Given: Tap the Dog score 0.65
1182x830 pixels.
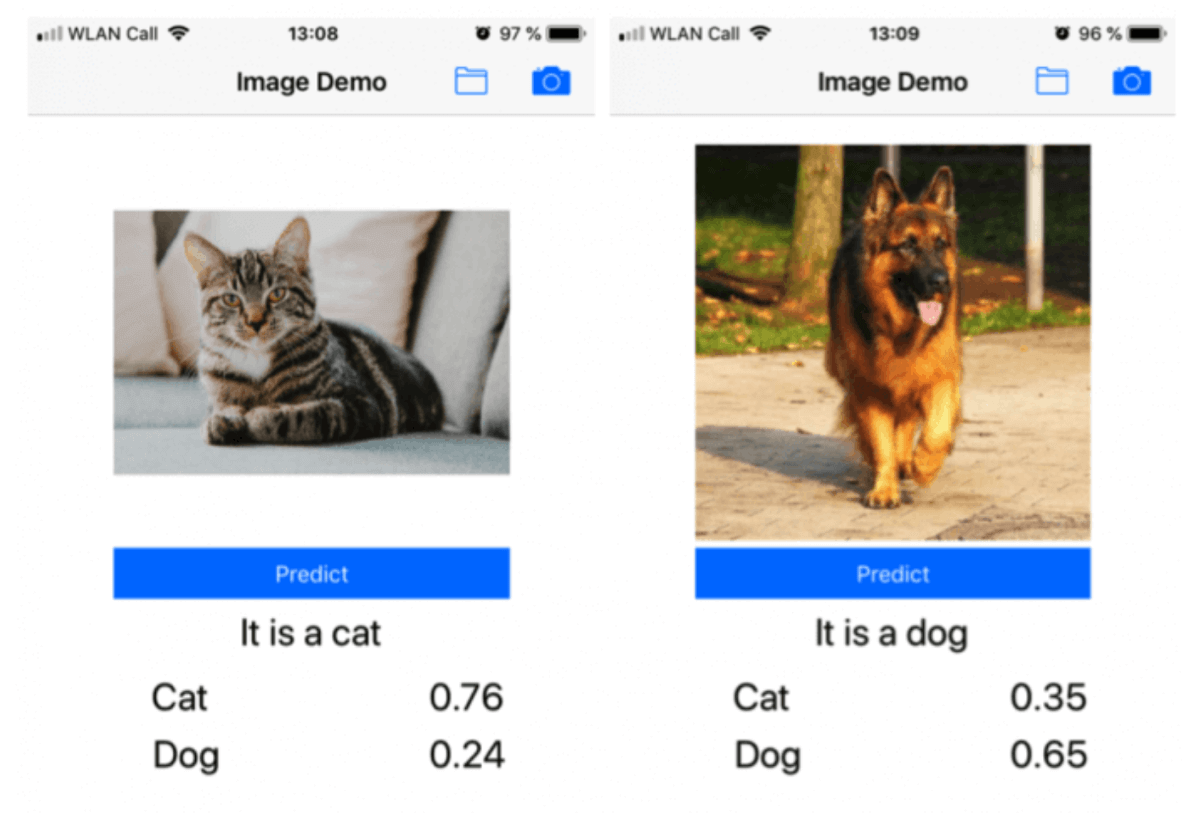Looking at the screenshot, I should click(1049, 755).
